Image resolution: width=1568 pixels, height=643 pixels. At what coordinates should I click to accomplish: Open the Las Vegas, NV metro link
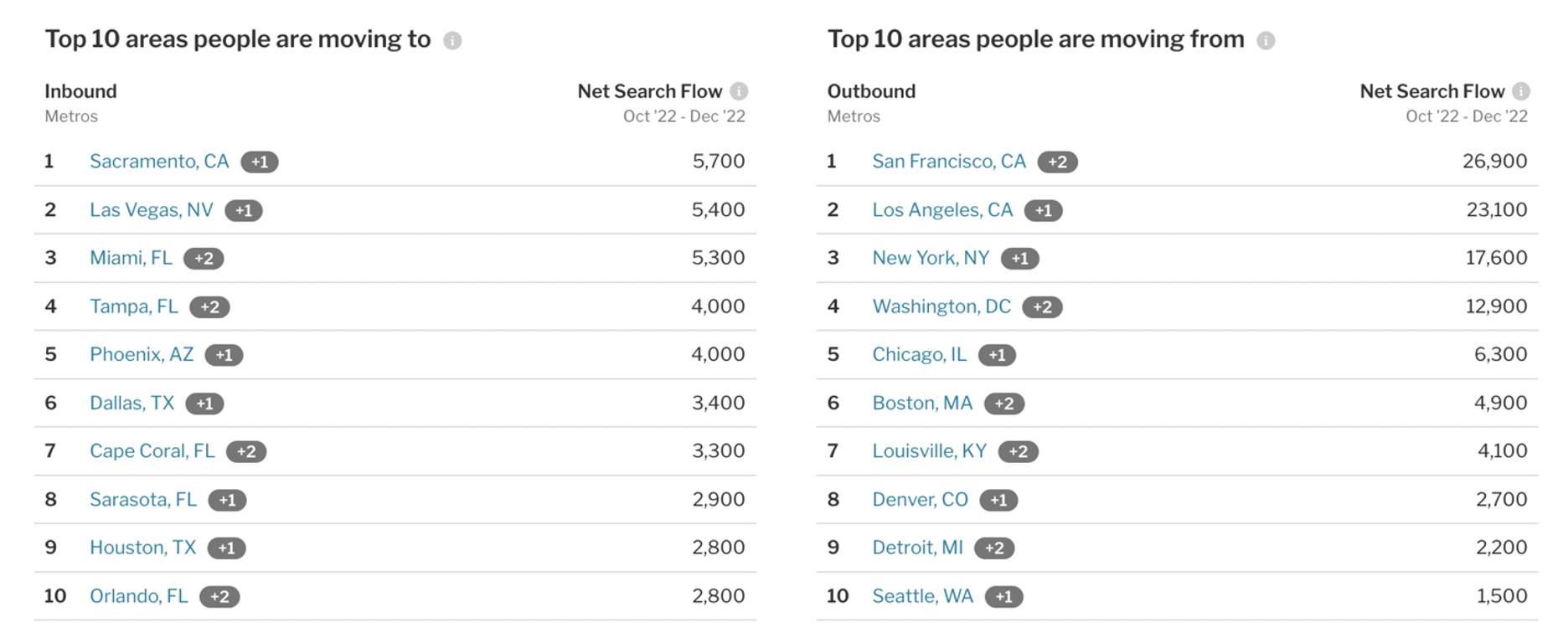tap(152, 210)
